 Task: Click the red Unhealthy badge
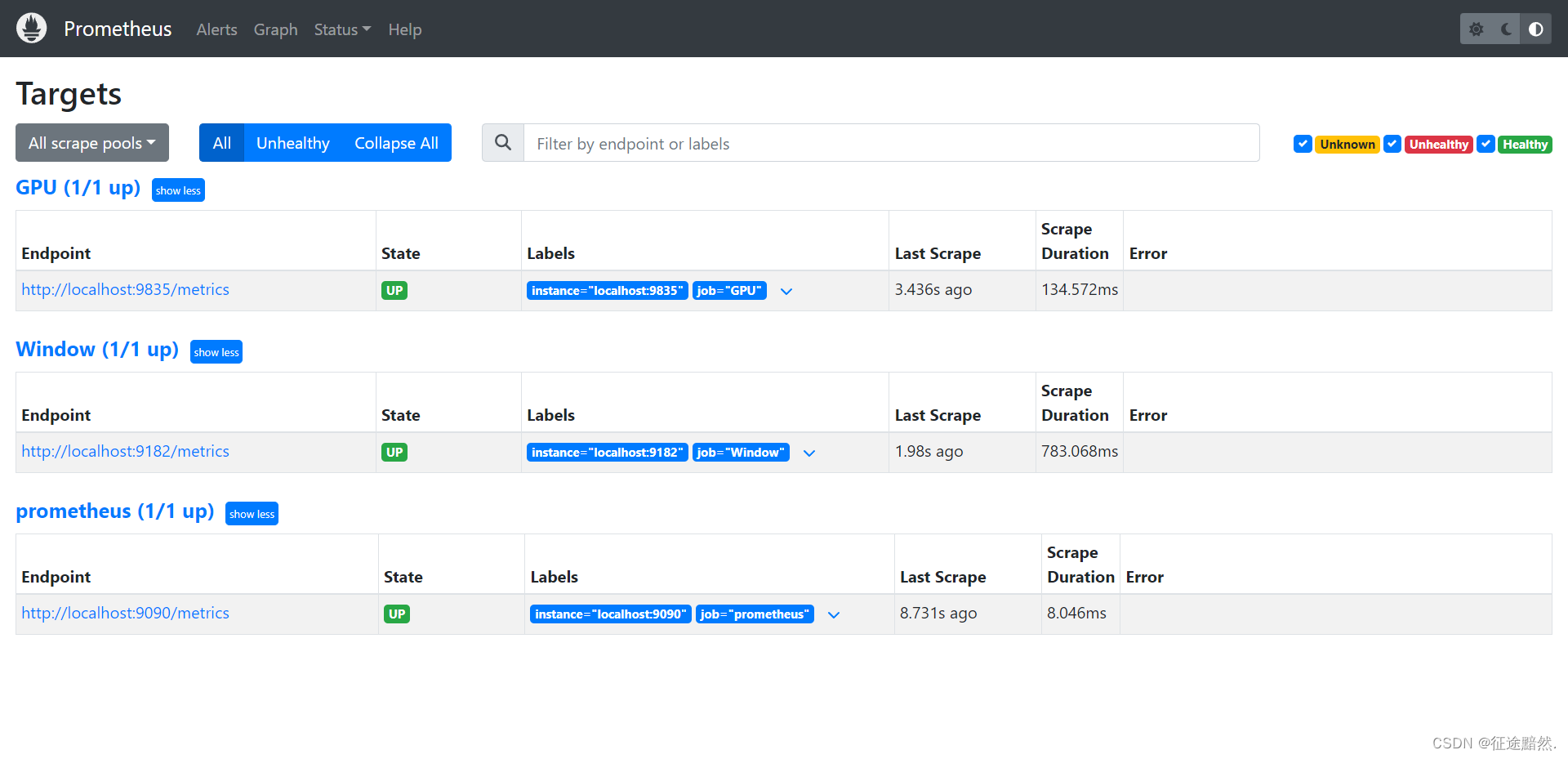pos(1438,145)
